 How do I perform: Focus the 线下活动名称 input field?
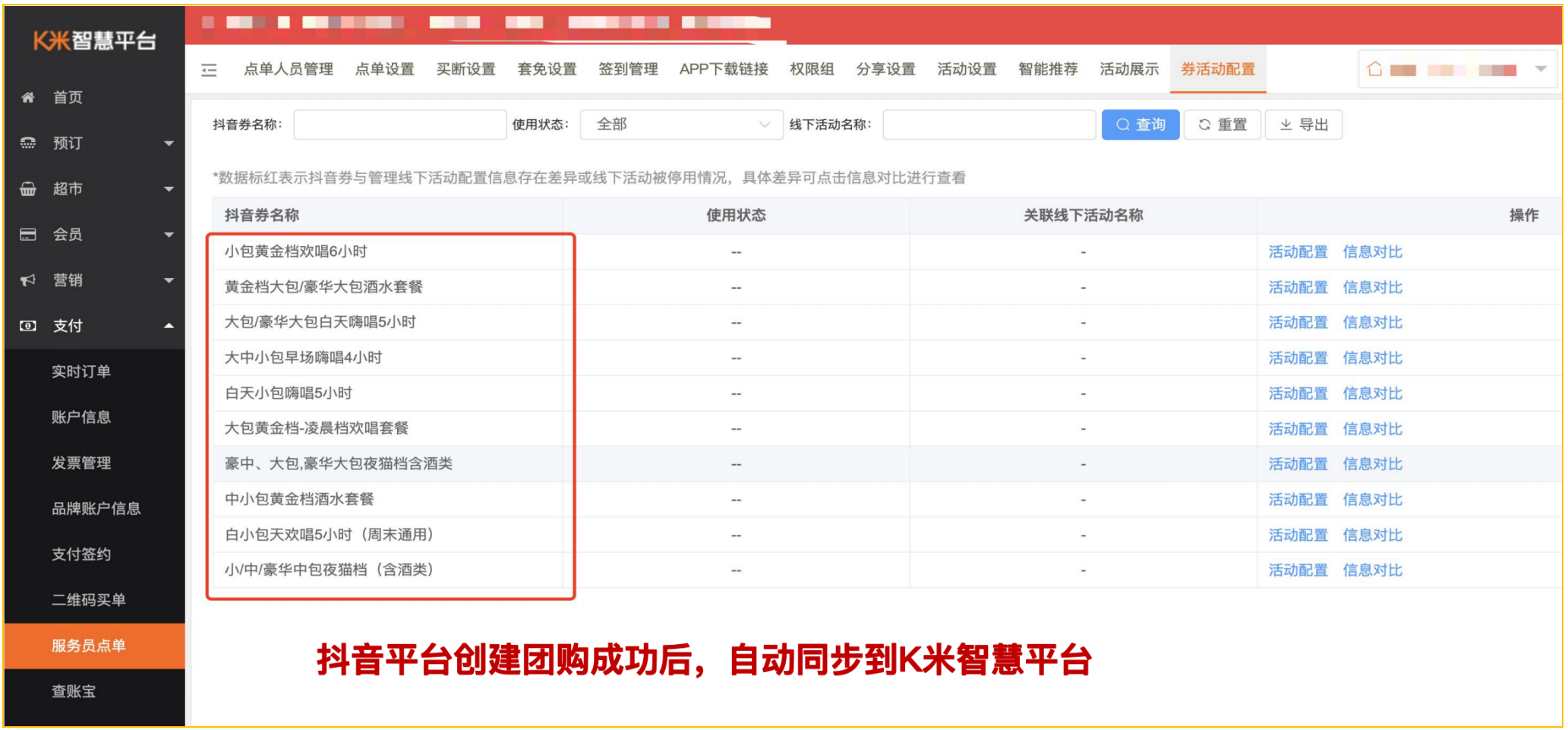989,125
